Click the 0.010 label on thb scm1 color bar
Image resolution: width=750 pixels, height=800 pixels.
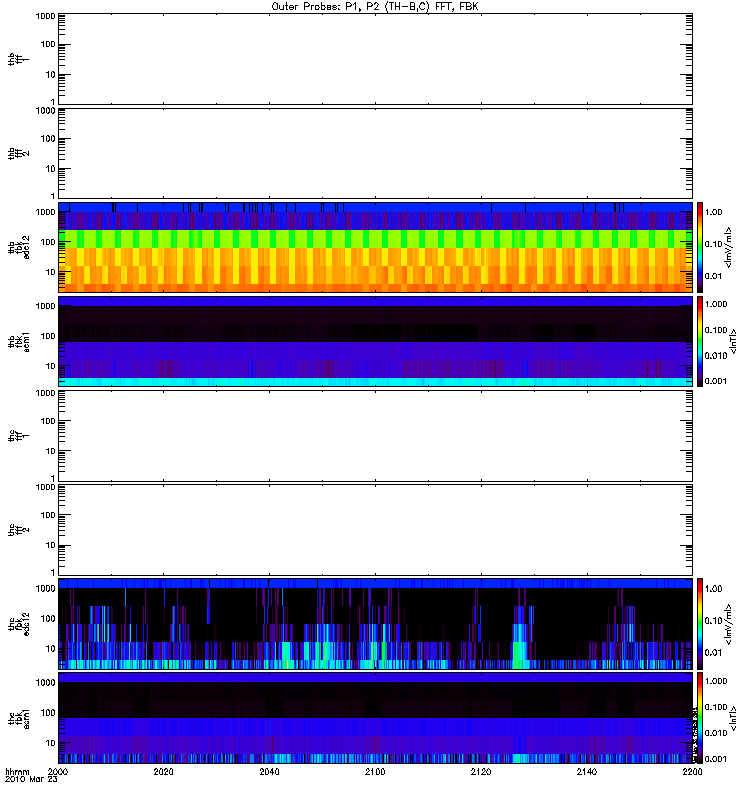pos(716,356)
